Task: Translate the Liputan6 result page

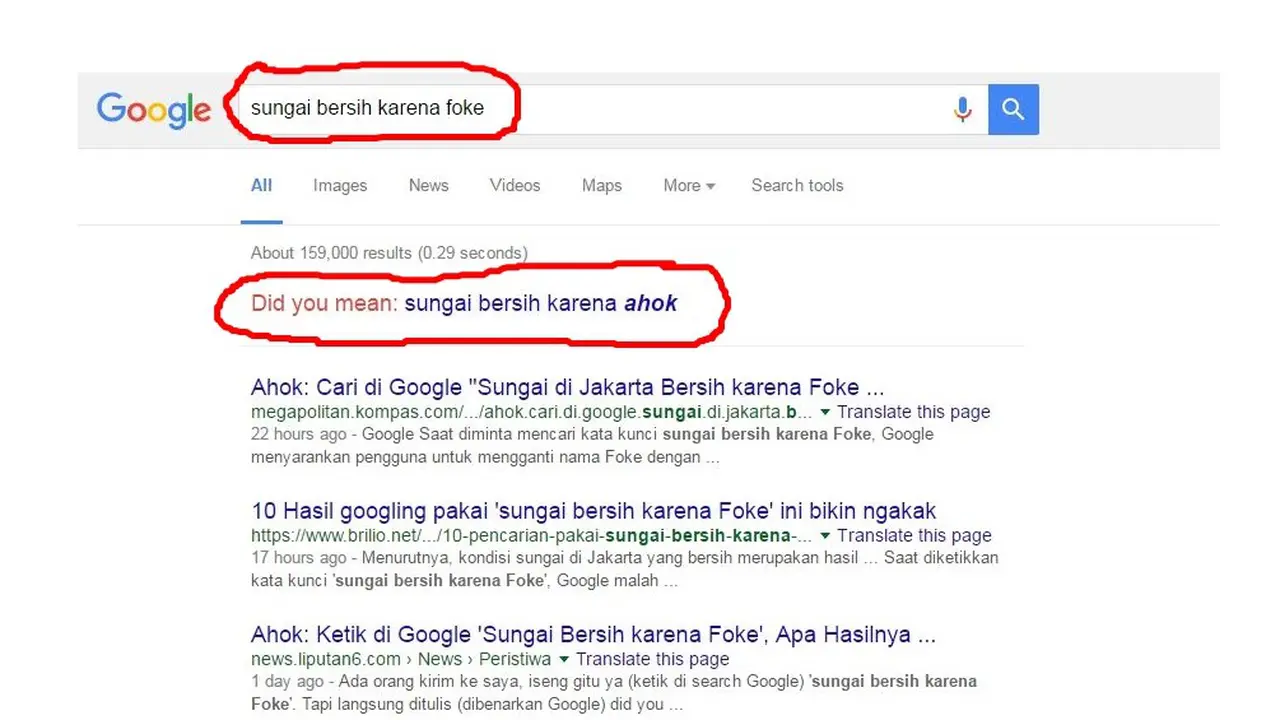Action: click(653, 660)
